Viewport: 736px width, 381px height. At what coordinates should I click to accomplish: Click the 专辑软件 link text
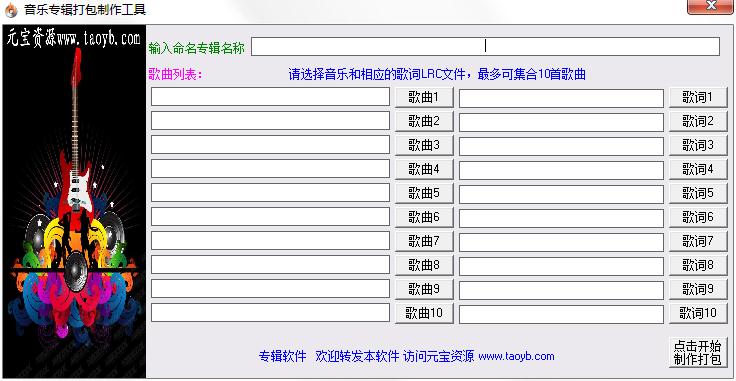[x=283, y=356]
